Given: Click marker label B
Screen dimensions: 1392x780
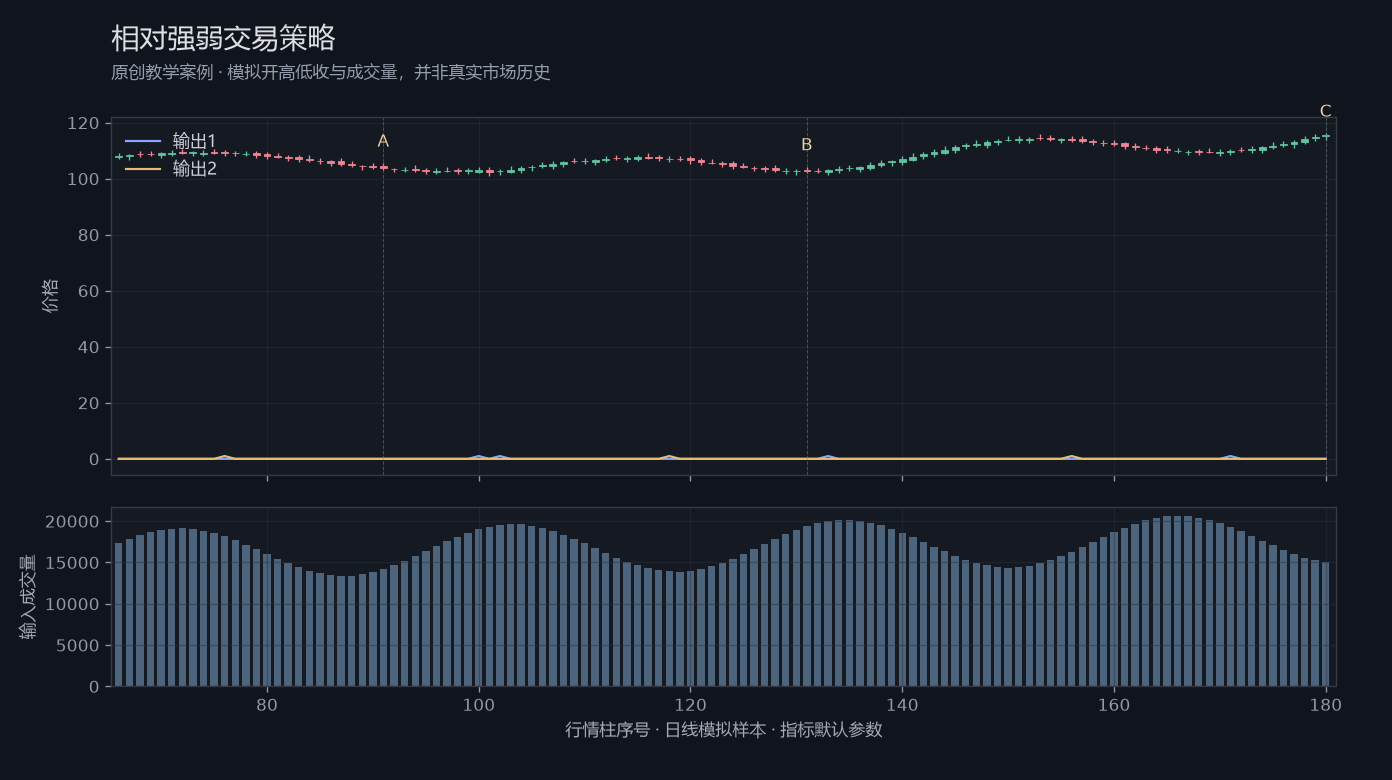Looking at the screenshot, I should tap(807, 145).
